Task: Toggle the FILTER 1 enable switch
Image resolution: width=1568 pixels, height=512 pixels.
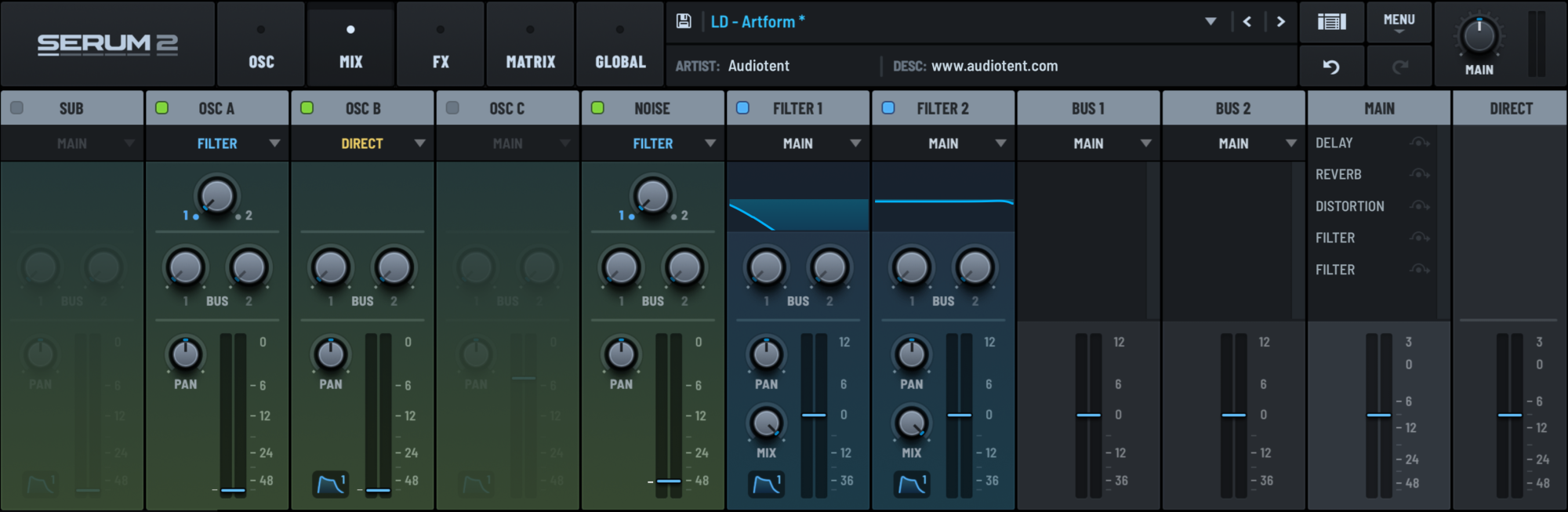Action: pos(742,107)
